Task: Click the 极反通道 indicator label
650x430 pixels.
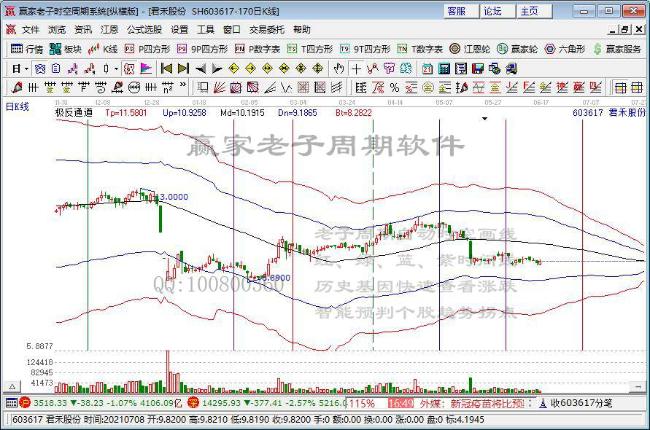Action: point(74,112)
